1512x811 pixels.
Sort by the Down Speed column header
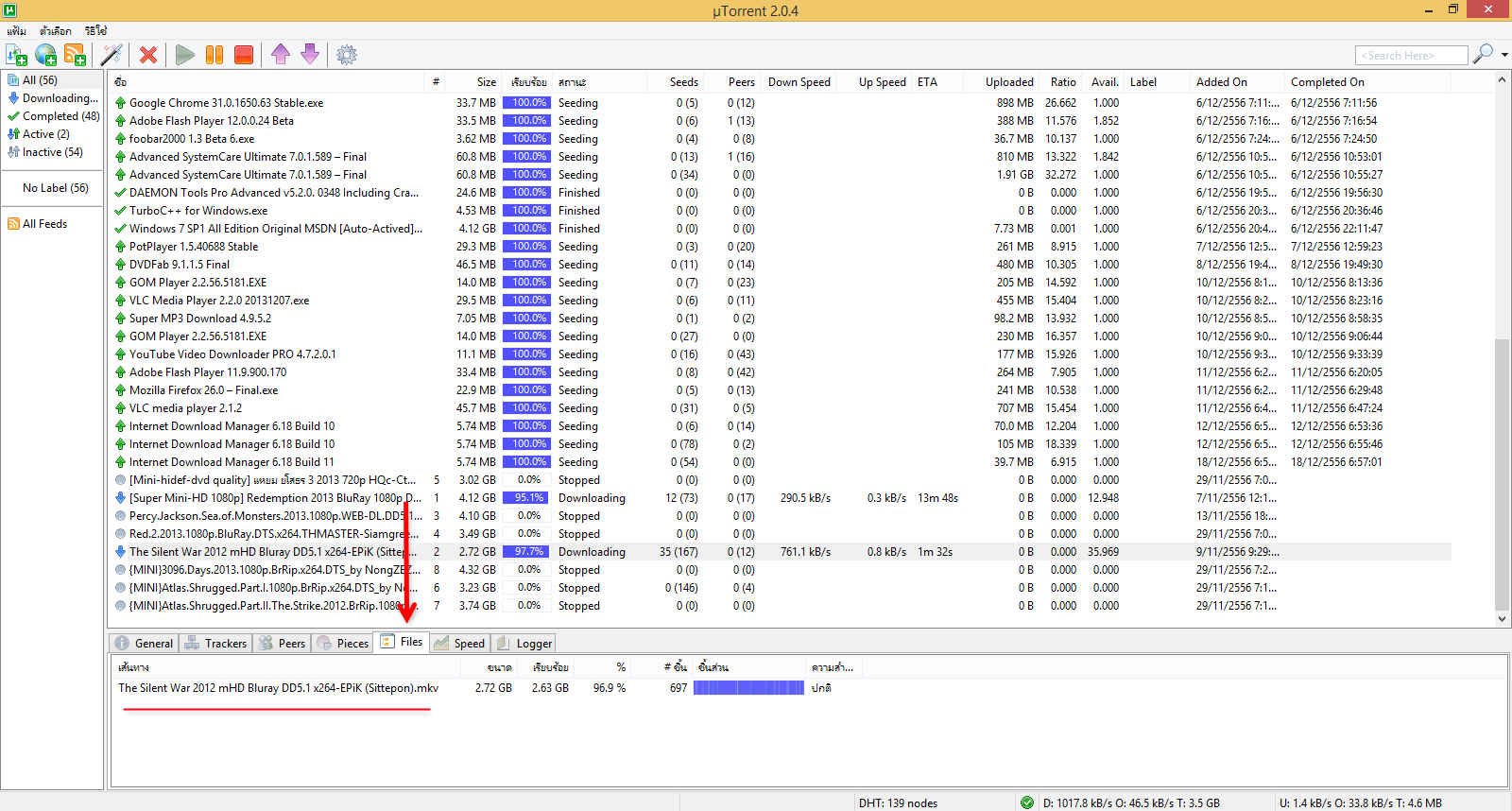click(x=799, y=82)
